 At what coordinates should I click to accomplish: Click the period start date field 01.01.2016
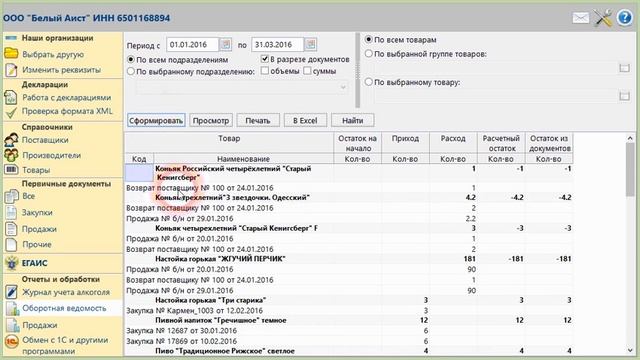(x=193, y=44)
